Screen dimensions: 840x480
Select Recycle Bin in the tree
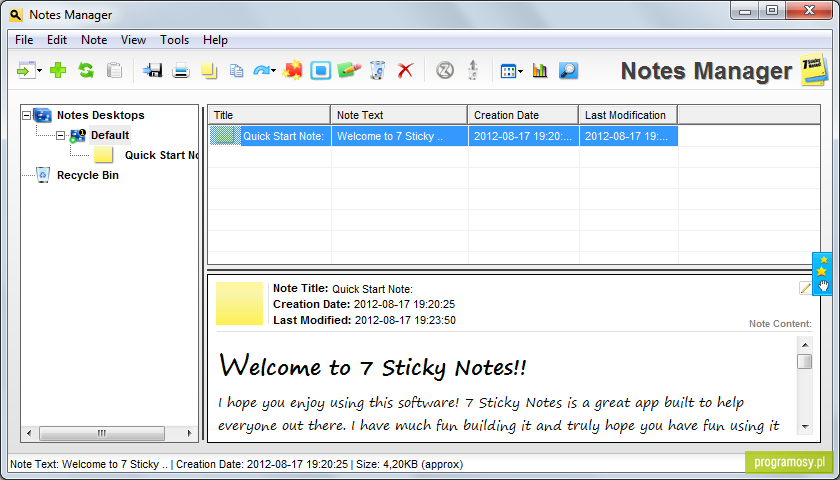click(88, 175)
